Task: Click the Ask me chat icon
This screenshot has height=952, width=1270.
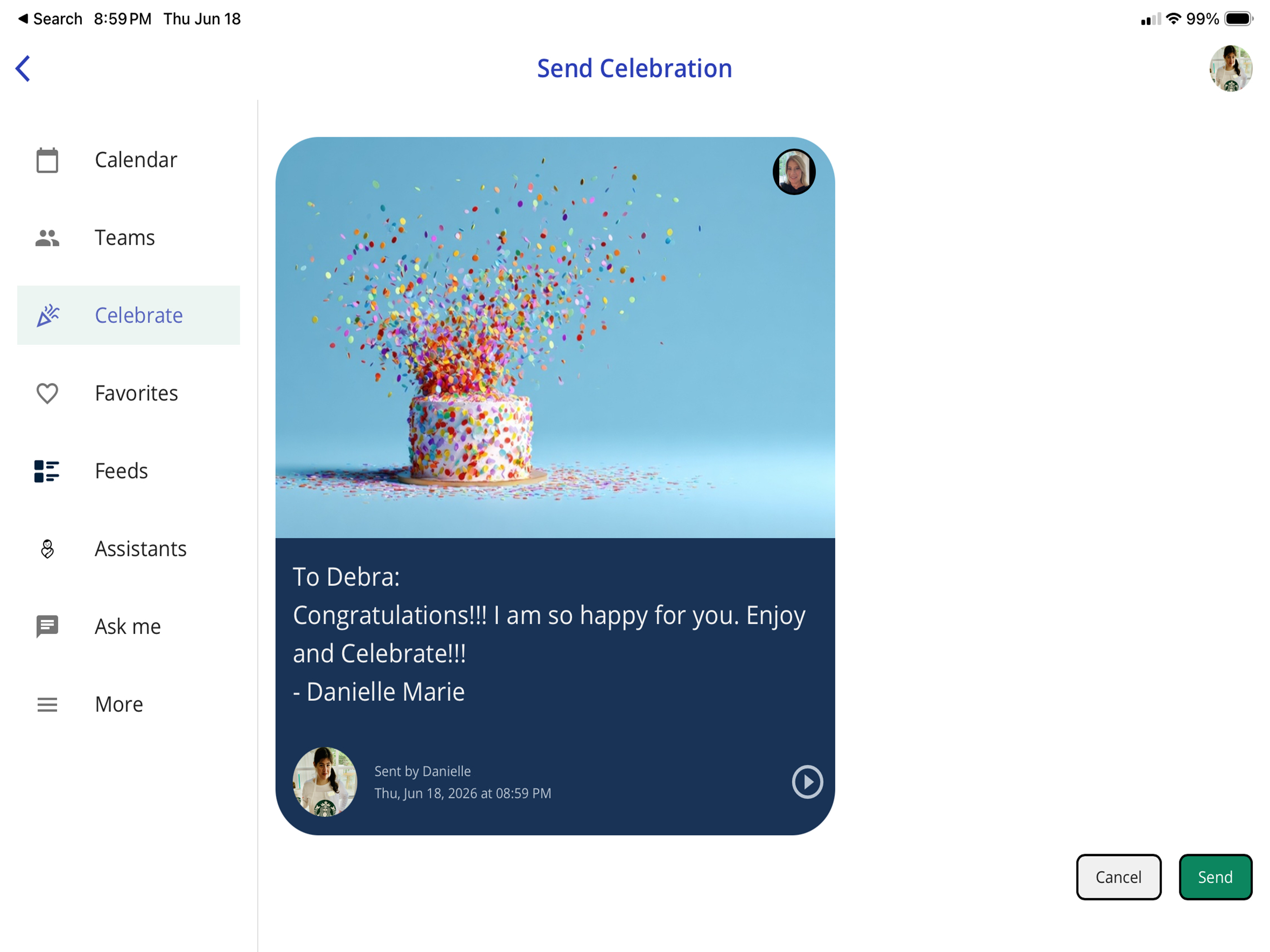Action: pos(47,627)
